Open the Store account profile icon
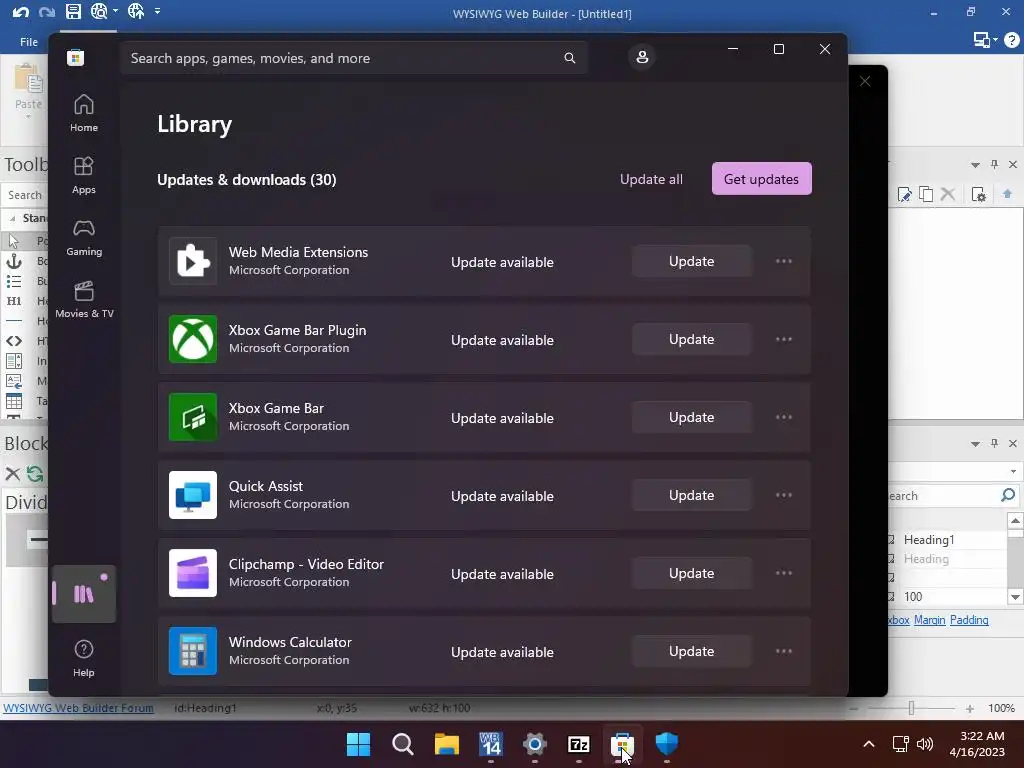Viewport: 1024px width, 768px height. (x=642, y=57)
